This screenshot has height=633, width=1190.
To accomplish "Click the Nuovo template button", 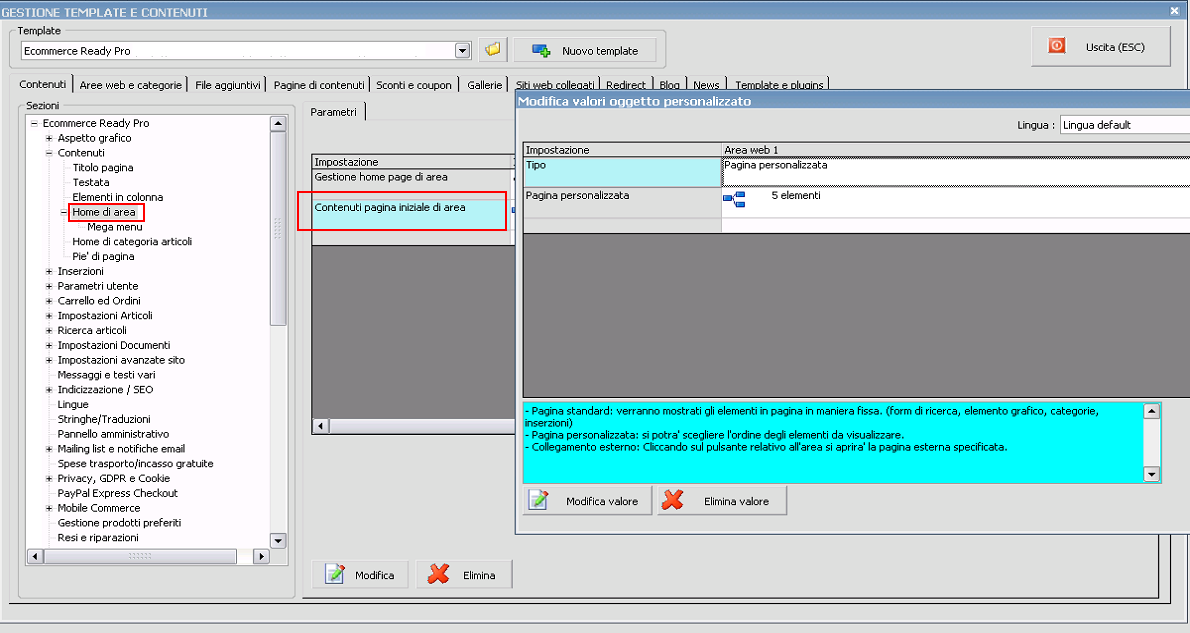I will tap(584, 51).
